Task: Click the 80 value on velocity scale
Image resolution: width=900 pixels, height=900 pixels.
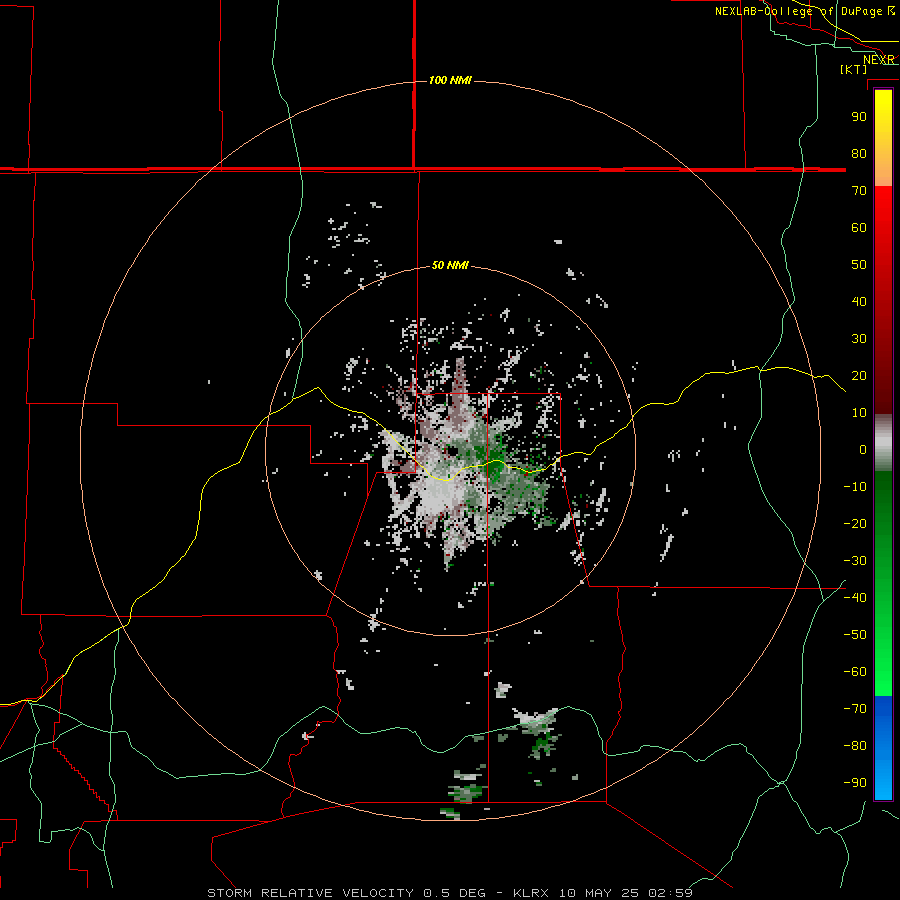Action: tap(859, 154)
